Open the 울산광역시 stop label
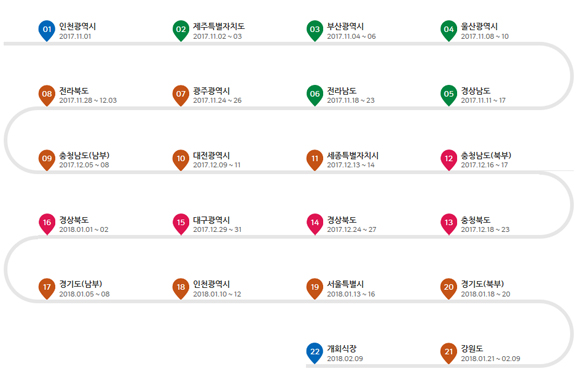The width and height of the screenshot is (580, 374). (x=479, y=26)
